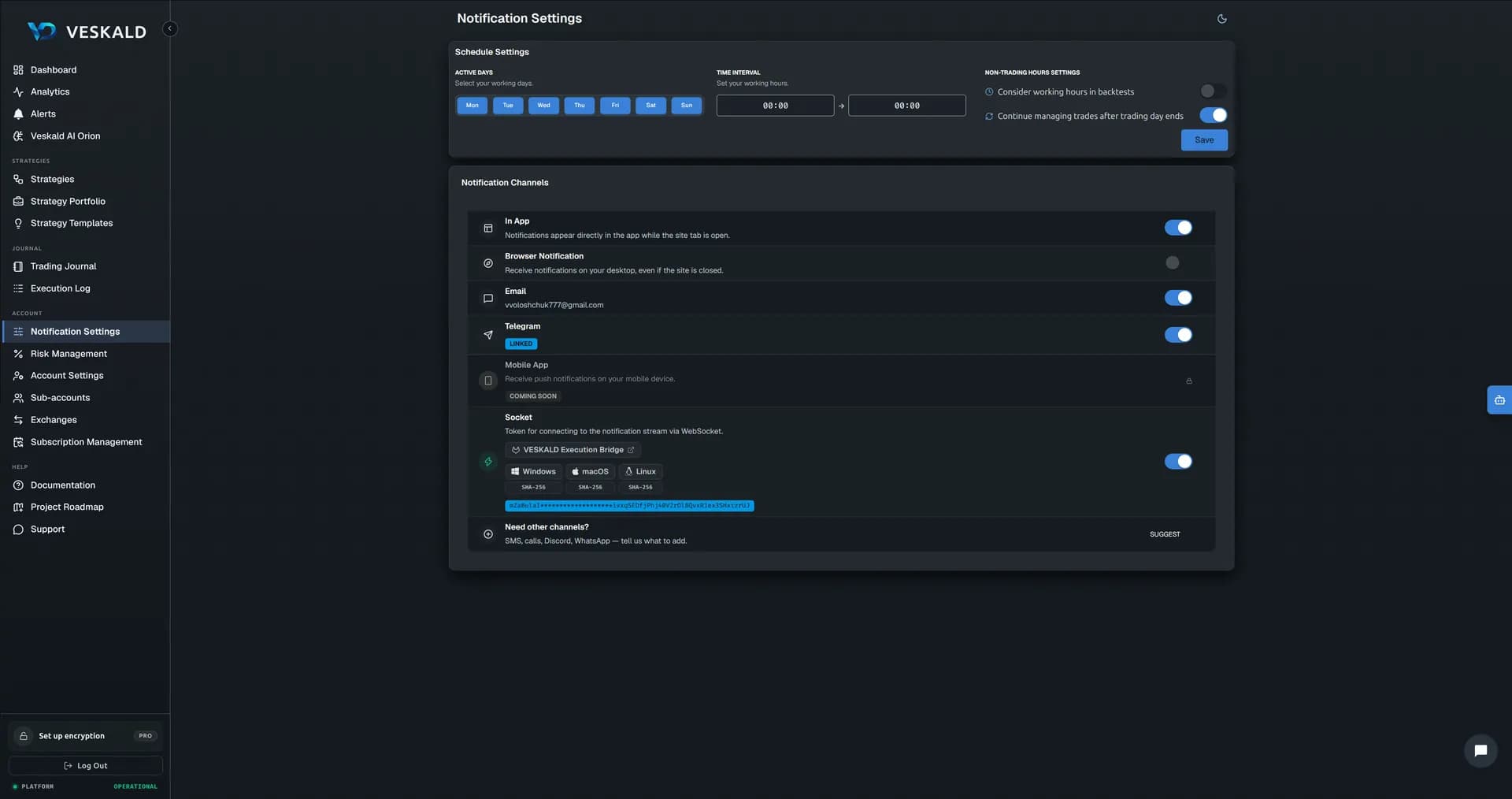Save the schedule settings
The width and height of the screenshot is (1512, 799).
[x=1204, y=140]
